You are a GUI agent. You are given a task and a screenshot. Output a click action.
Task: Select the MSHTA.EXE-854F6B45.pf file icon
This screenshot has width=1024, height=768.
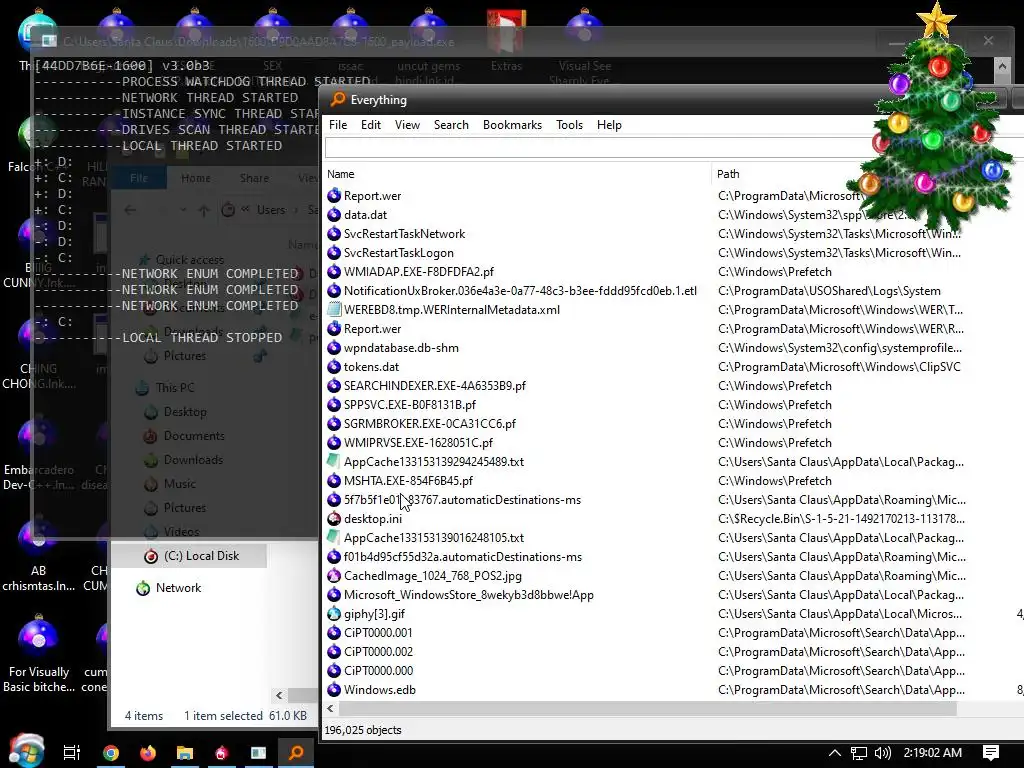point(334,481)
